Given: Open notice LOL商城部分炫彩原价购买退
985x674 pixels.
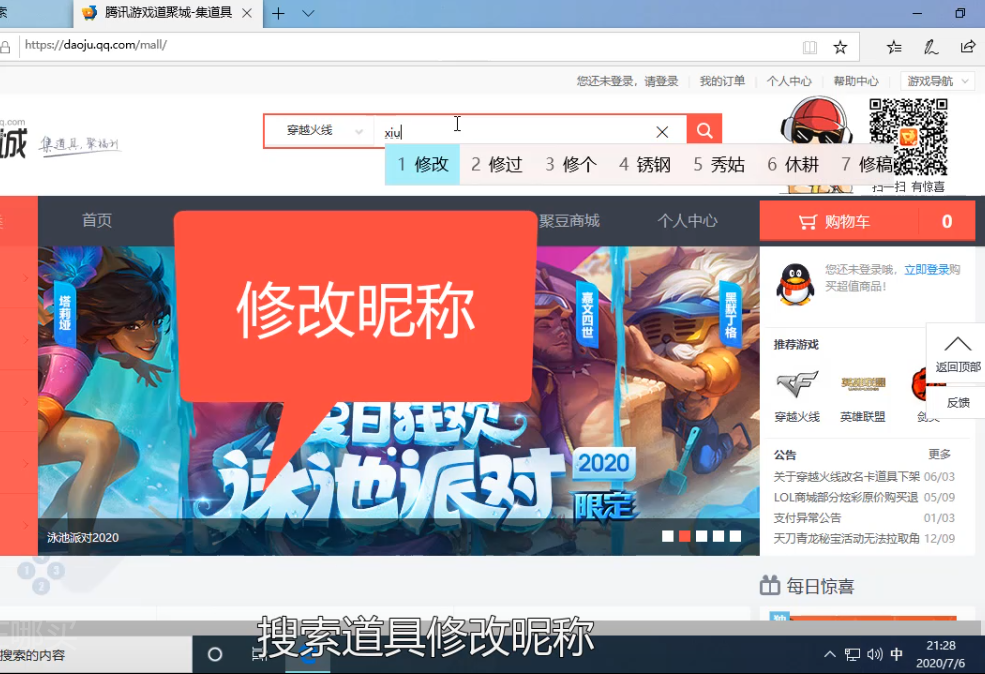Looking at the screenshot, I should tap(846, 497).
